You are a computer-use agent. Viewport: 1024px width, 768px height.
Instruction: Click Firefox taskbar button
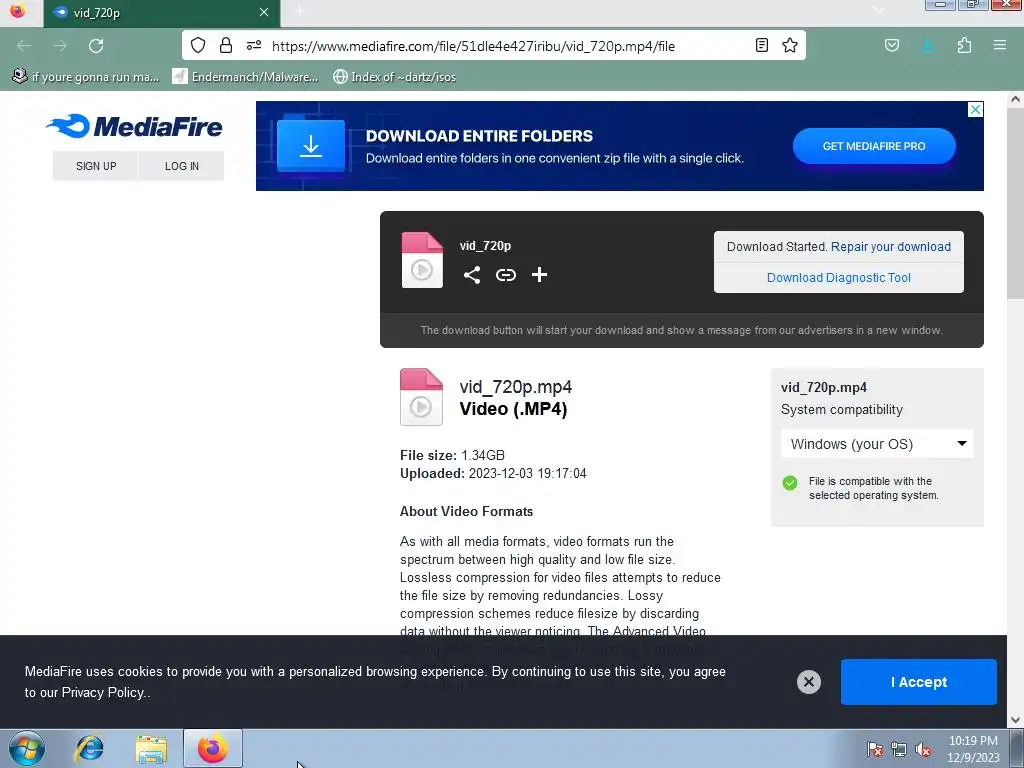point(213,748)
